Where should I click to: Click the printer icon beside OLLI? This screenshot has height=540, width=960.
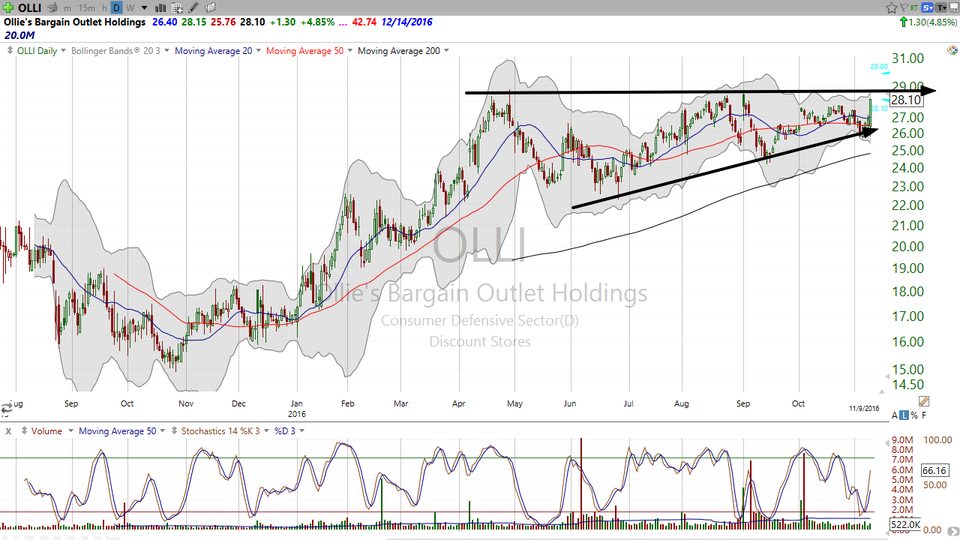[x=53, y=8]
